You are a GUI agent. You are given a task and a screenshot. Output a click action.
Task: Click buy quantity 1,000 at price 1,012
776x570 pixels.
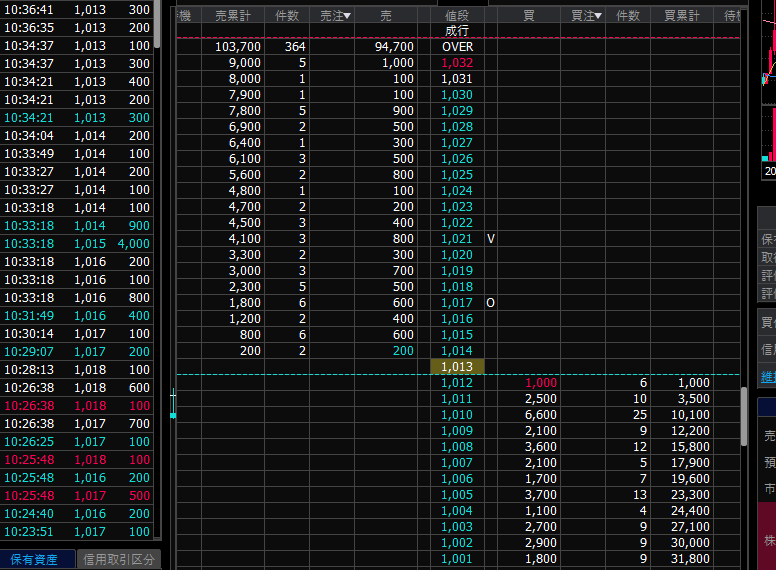coord(541,382)
